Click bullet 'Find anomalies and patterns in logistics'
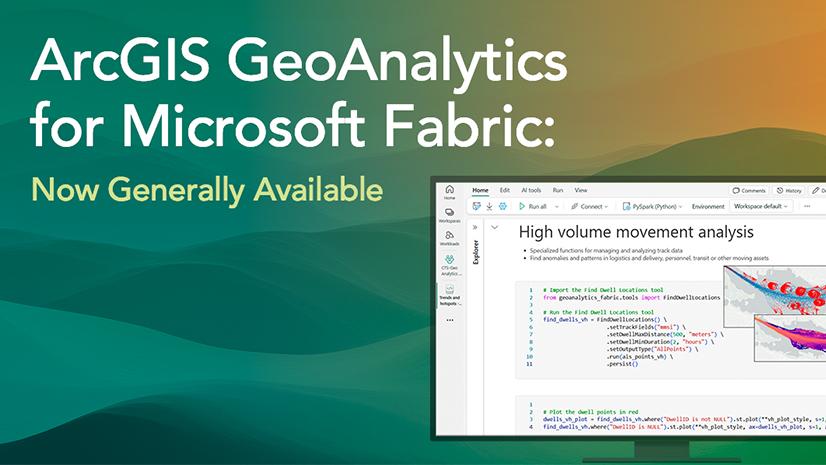The height and width of the screenshot is (465, 826). (649, 258)
